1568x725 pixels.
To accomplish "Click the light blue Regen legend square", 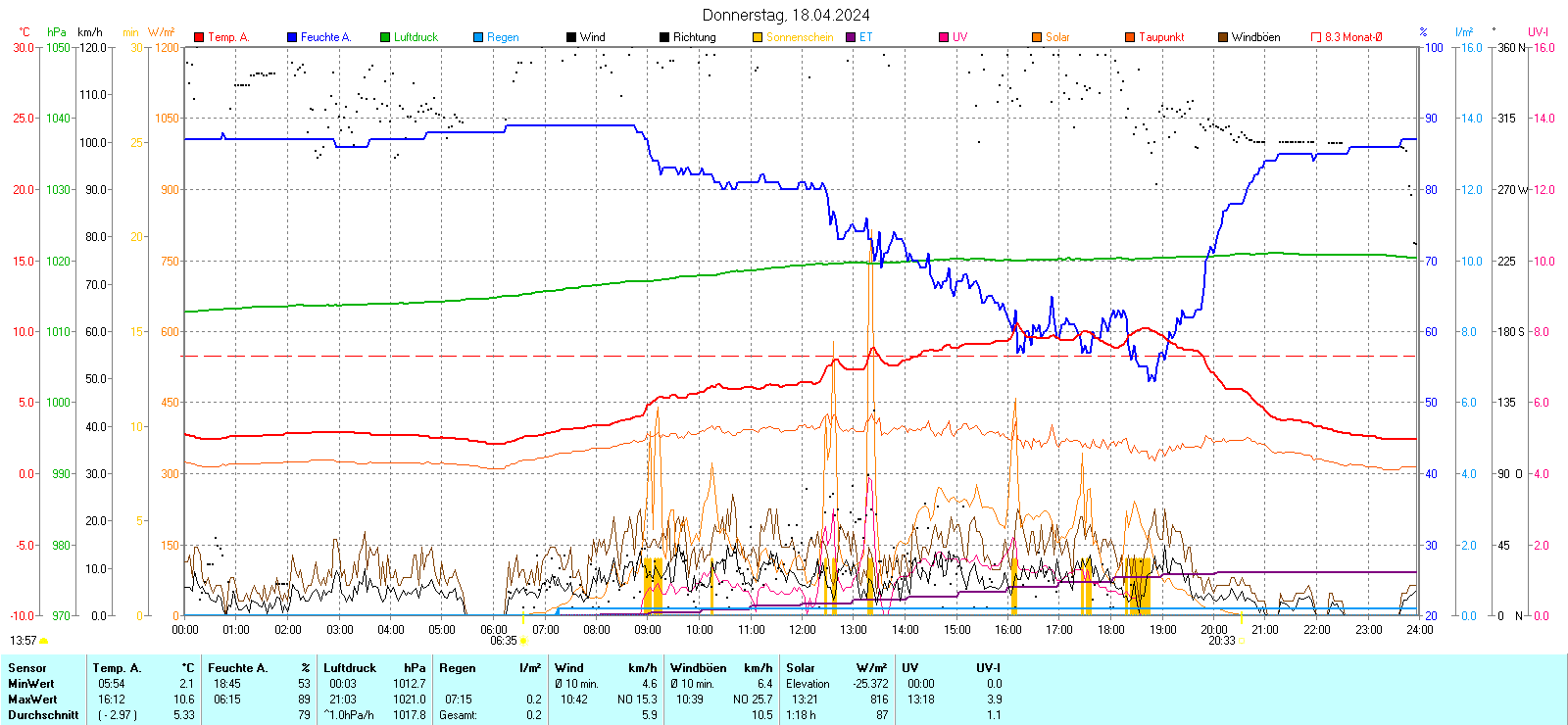I will click(478, 37).
